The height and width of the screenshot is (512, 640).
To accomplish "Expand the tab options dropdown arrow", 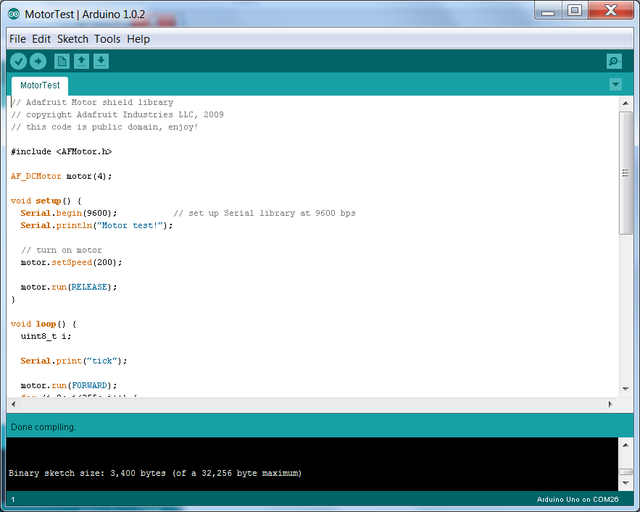I will tap(615, 85).
